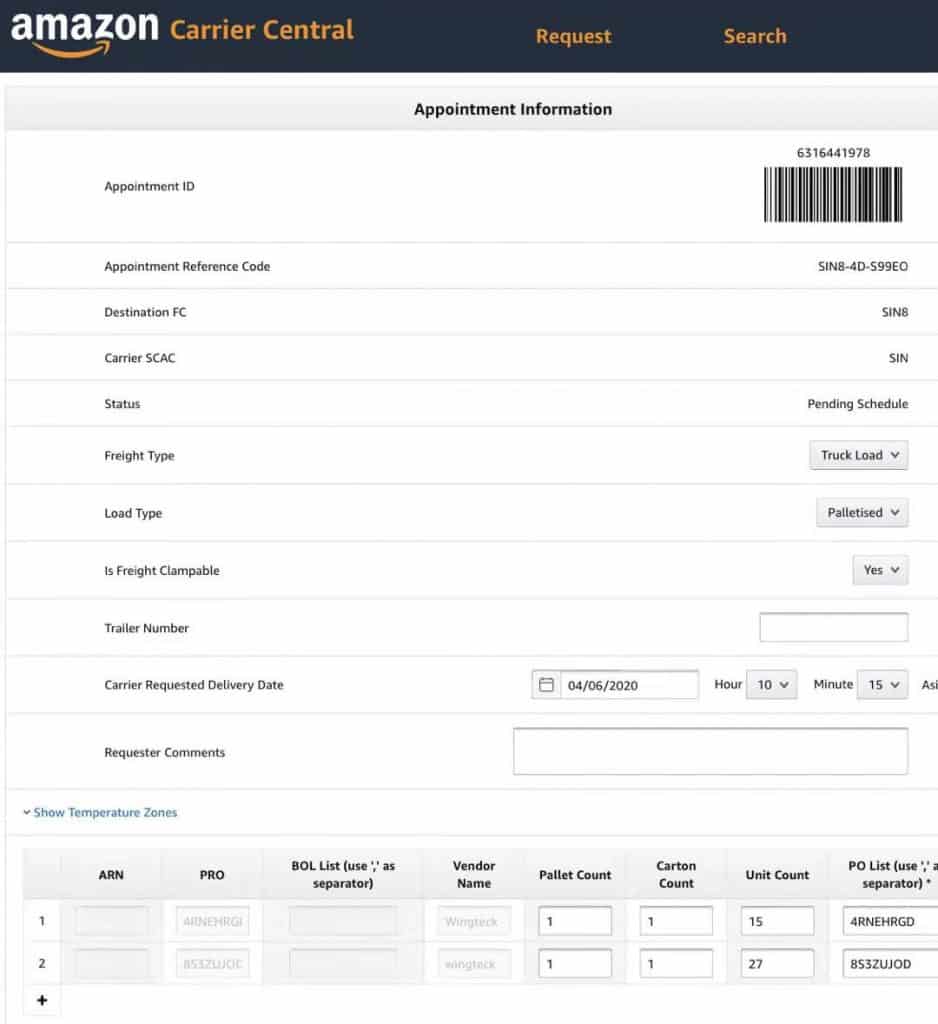Image resolution: width=938 pixels, height=1024 pixels.
Task: Click the Unit Count column header
Action: [777, 874]
